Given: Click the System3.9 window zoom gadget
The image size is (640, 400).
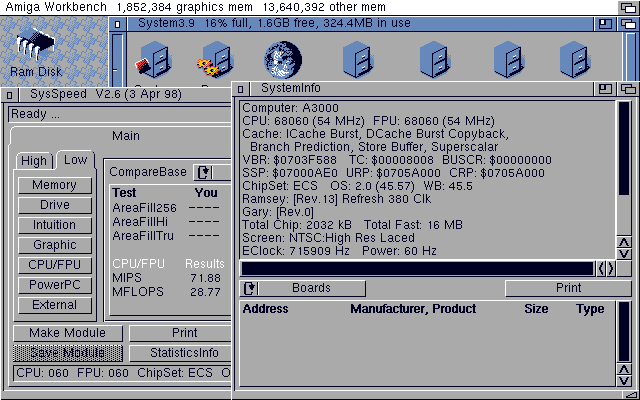Looking at the screenshot, I should pyautogui.click(x=605, y=24).
